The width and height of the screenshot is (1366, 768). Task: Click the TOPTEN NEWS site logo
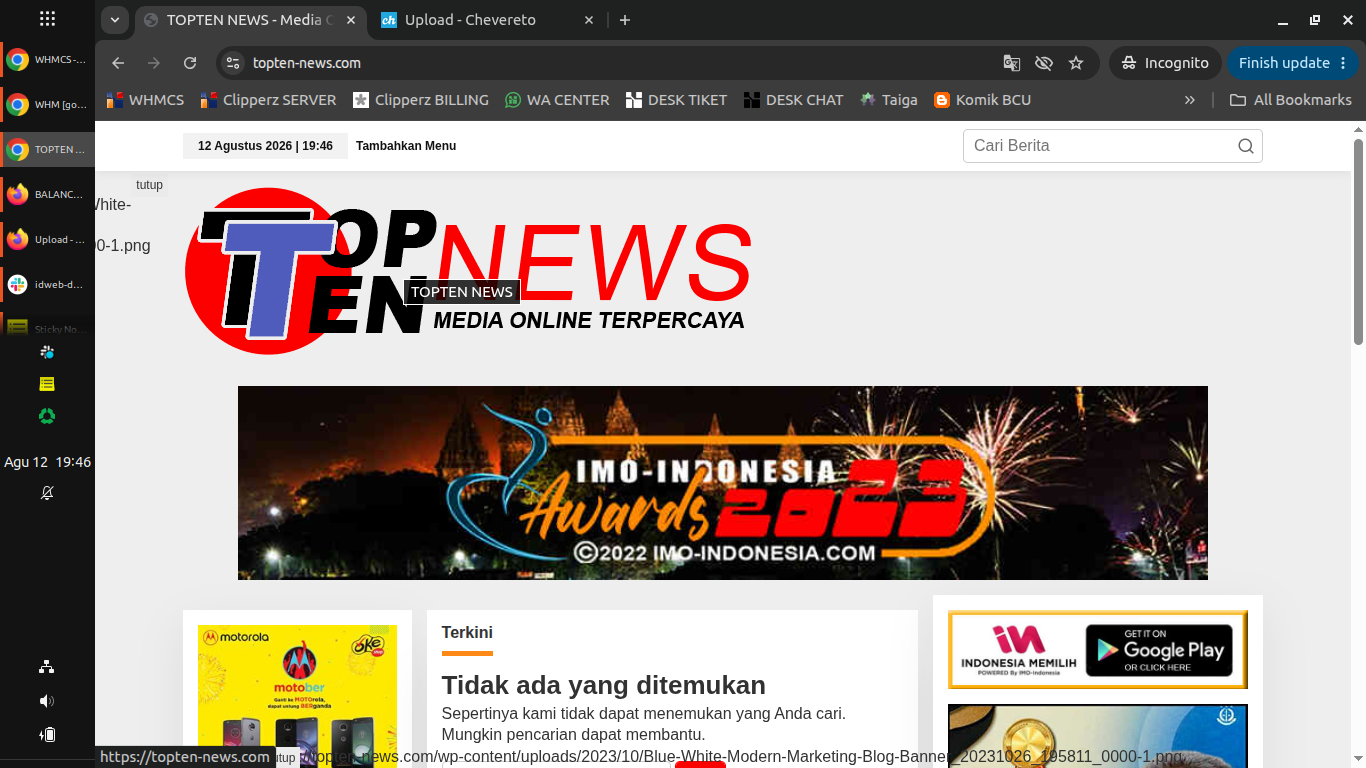click(x=469, y=270)
